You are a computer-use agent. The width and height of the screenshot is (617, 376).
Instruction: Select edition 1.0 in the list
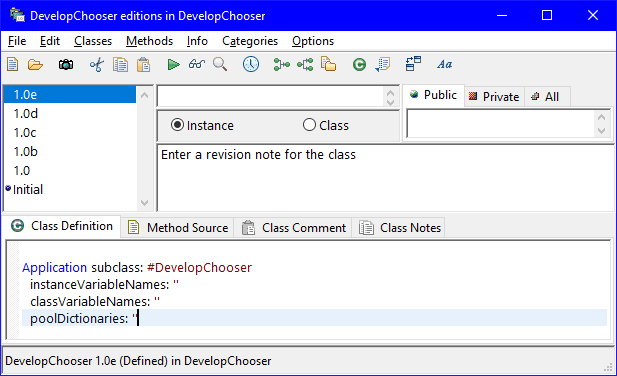click(70, 171)
